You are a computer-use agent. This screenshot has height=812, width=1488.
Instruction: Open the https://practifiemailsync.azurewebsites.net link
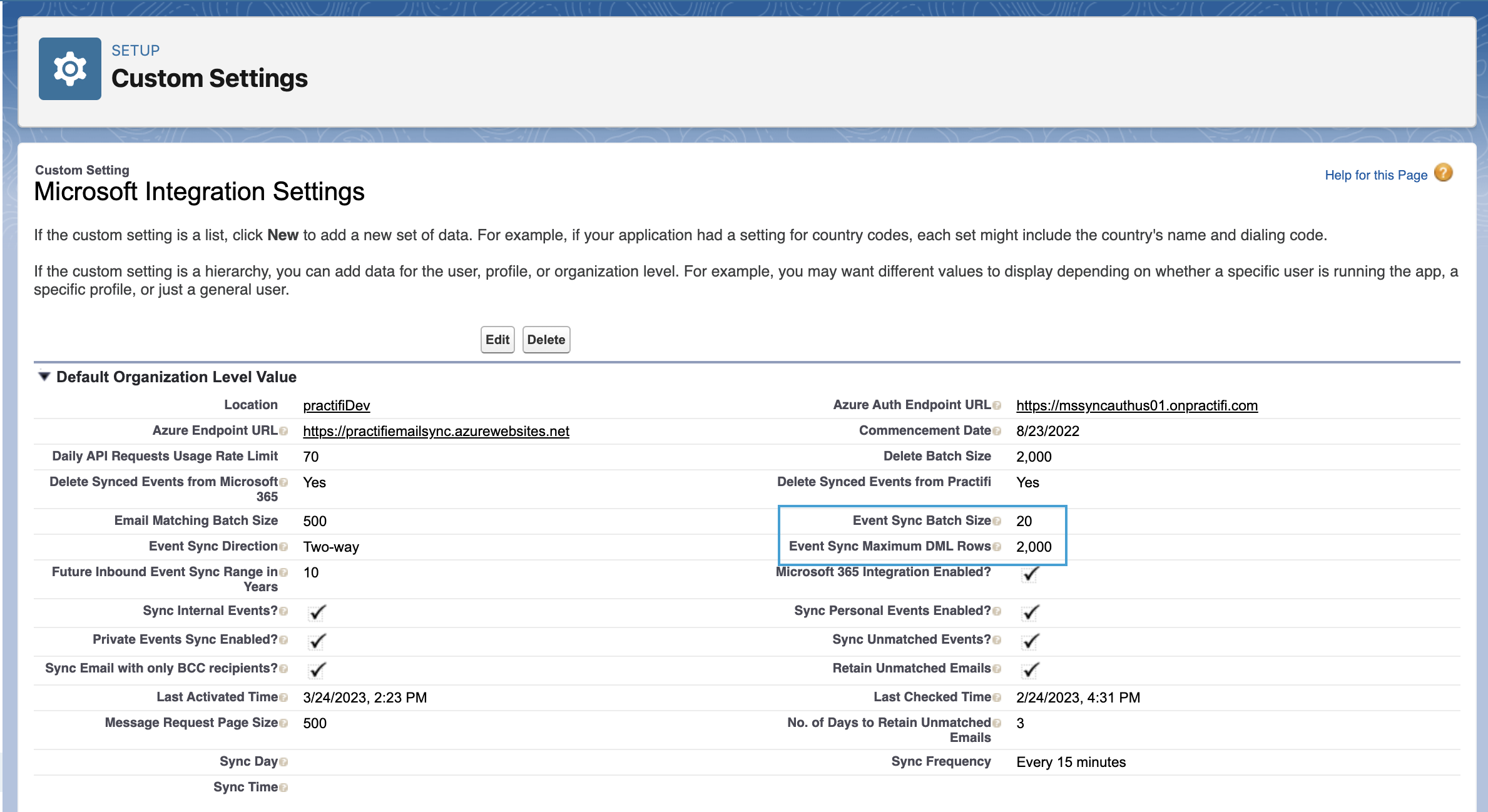[x=436, y=430]
